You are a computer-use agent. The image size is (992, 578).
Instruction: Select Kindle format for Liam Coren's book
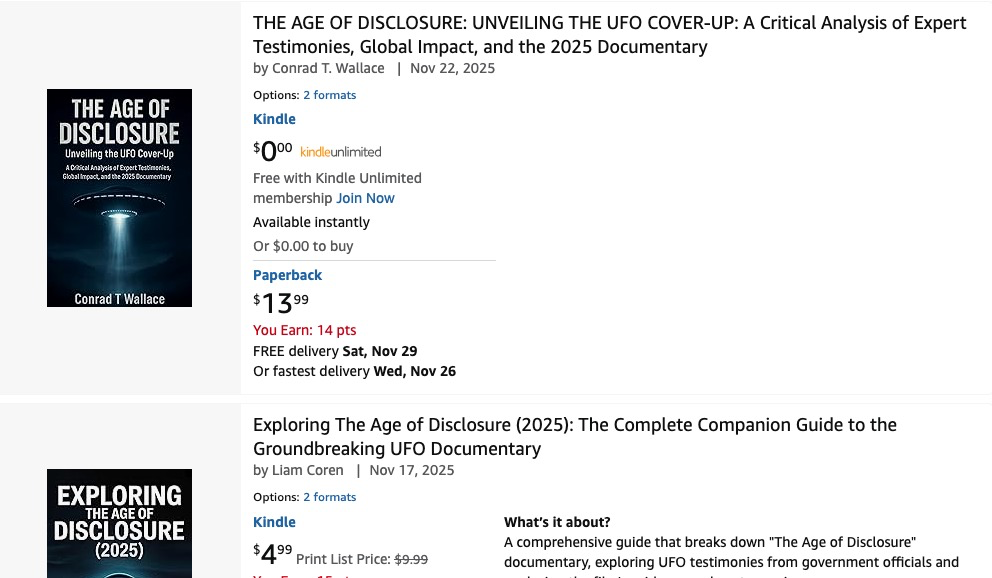pyautogui.click(x=274, y=522)
